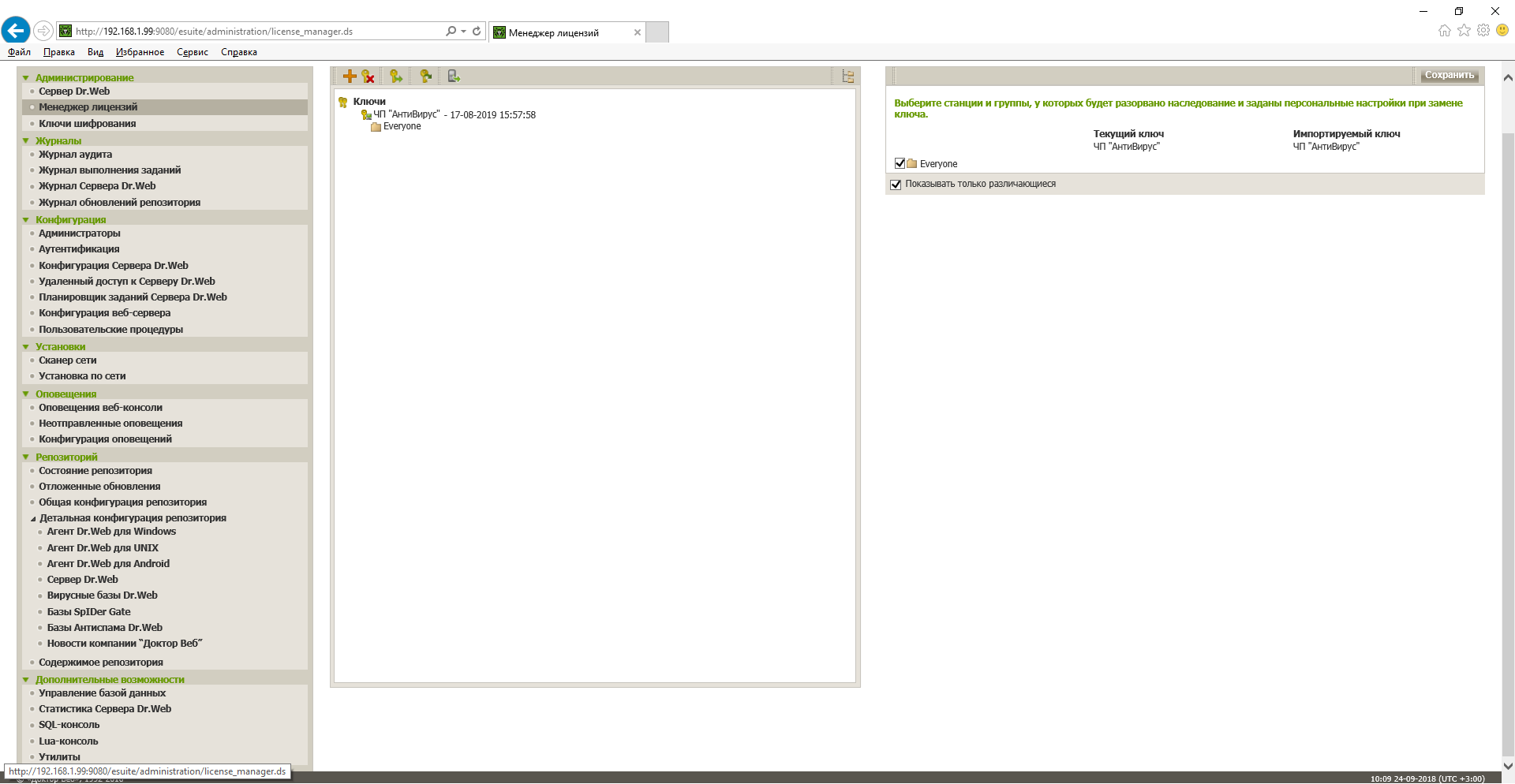1515x784 pixels.
Task: Select the Ключи root node
Action: point(369,102)
